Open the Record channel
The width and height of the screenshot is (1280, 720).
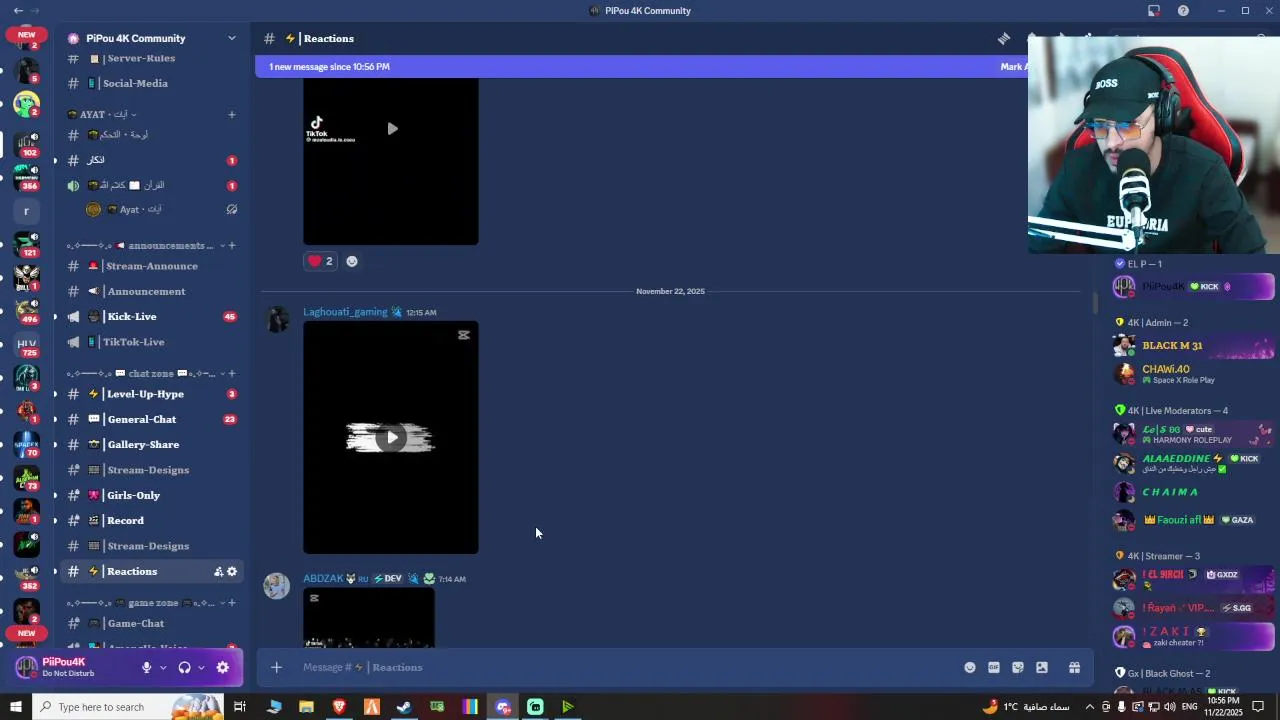click(150, 520)
